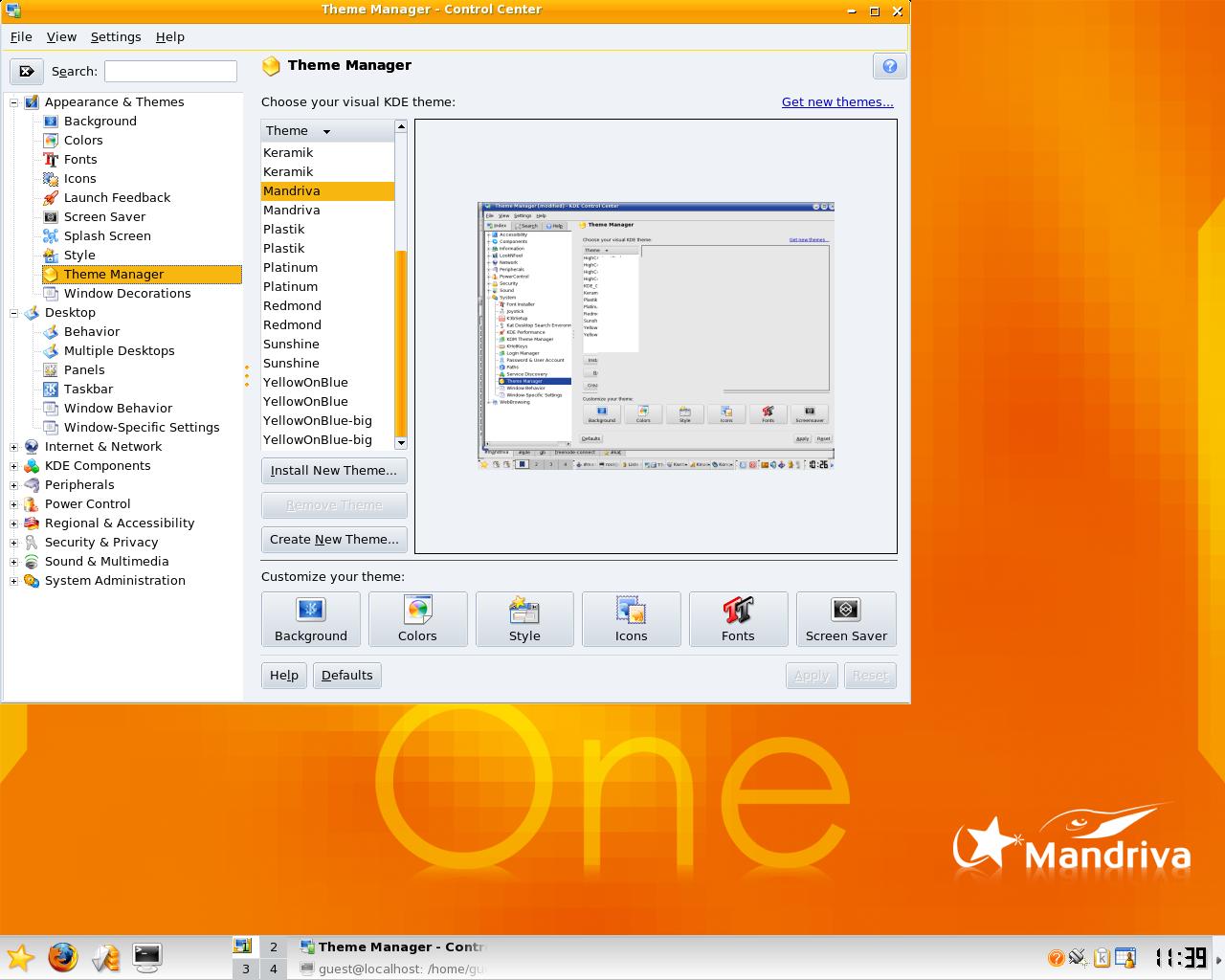The height and width of the screenshot is (980, 1225).
Task: Expand the Regional & Accessibility category
Action: pos(14,523)
